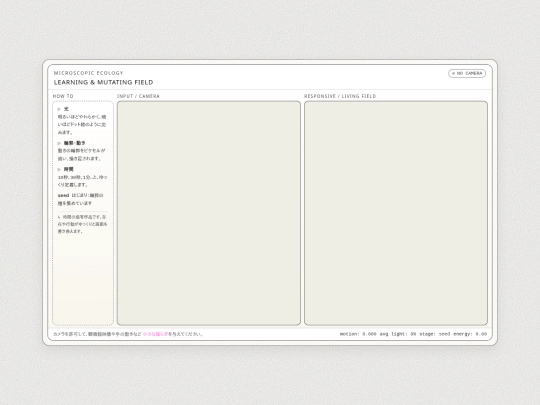540x405 pixels.
Task: Click the triangle marker beside 時間
Action: click(59, 169)
